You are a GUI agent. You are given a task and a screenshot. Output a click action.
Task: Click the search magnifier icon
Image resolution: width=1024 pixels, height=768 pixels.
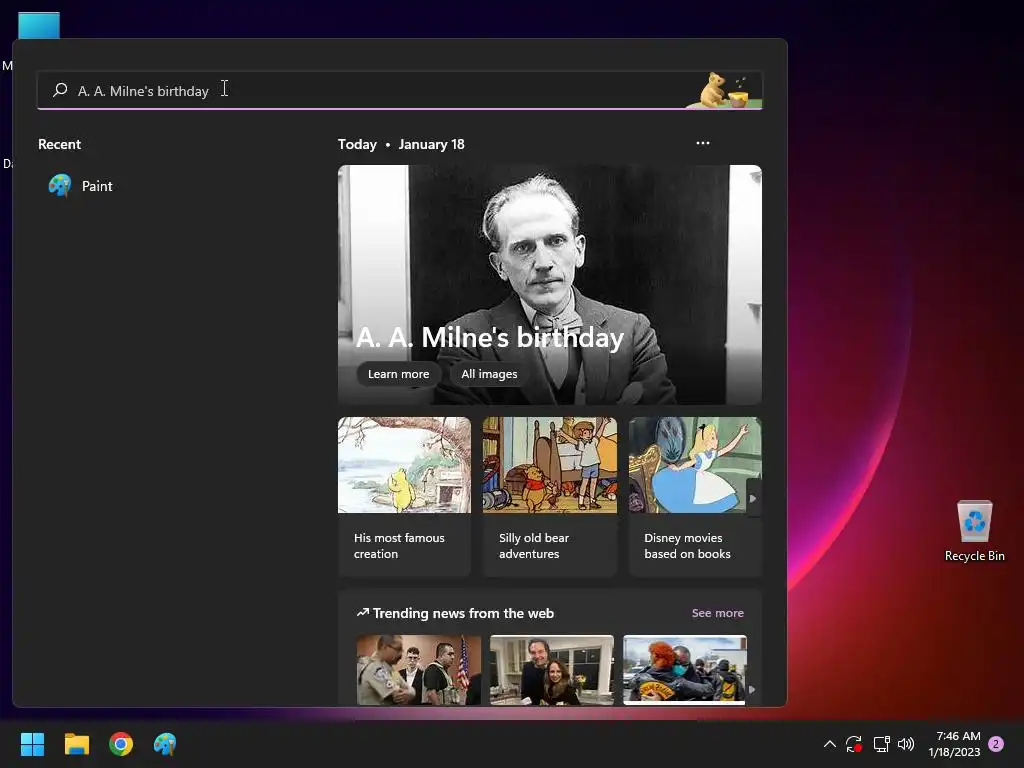click(x=60, y=90)
